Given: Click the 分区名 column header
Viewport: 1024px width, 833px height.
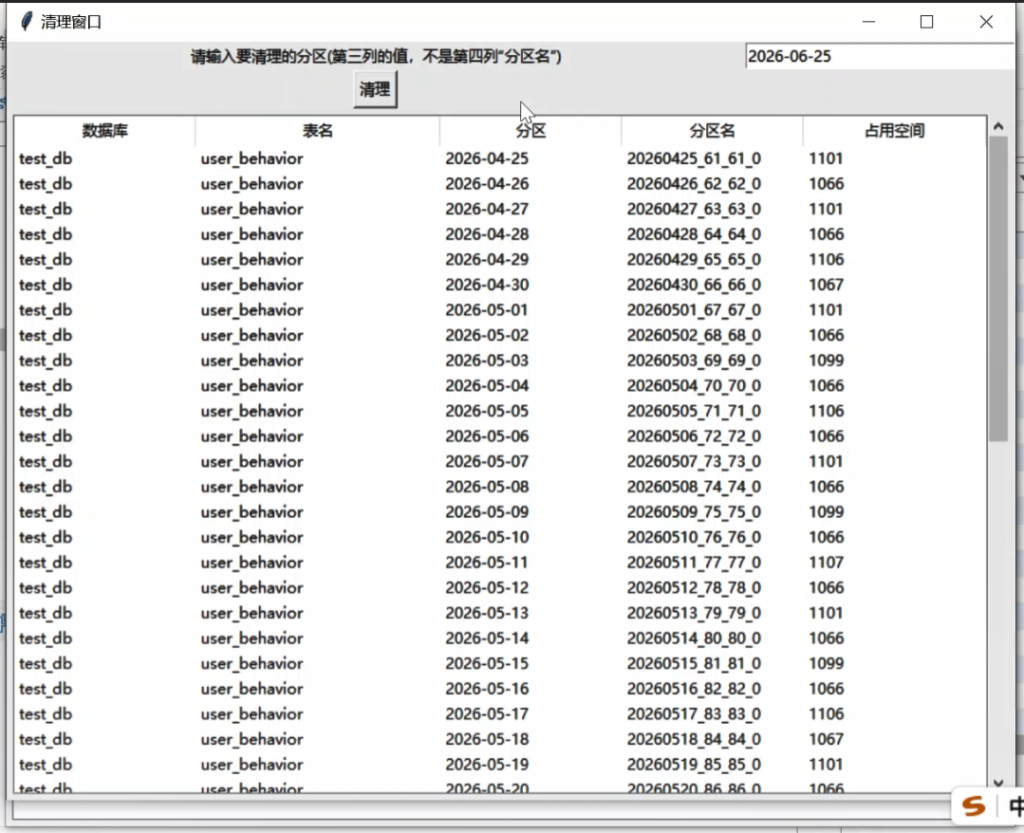Looking at the screenshot, I should (712, 131).
